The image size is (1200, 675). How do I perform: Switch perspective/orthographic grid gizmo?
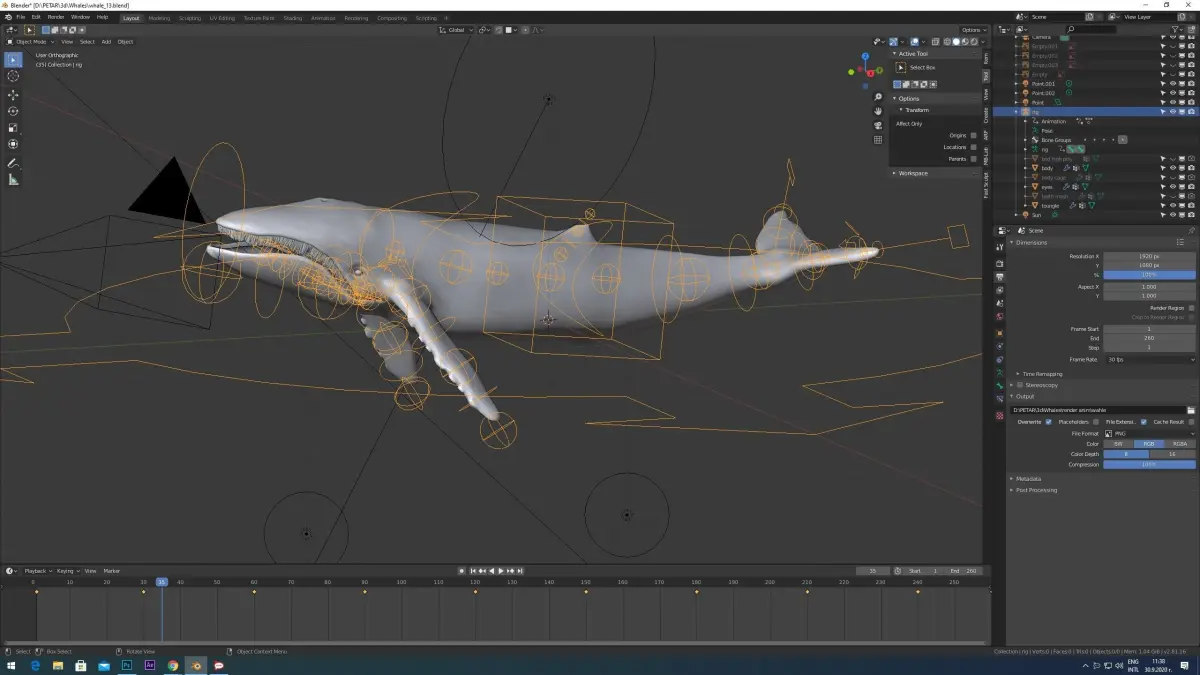(878, 139)
